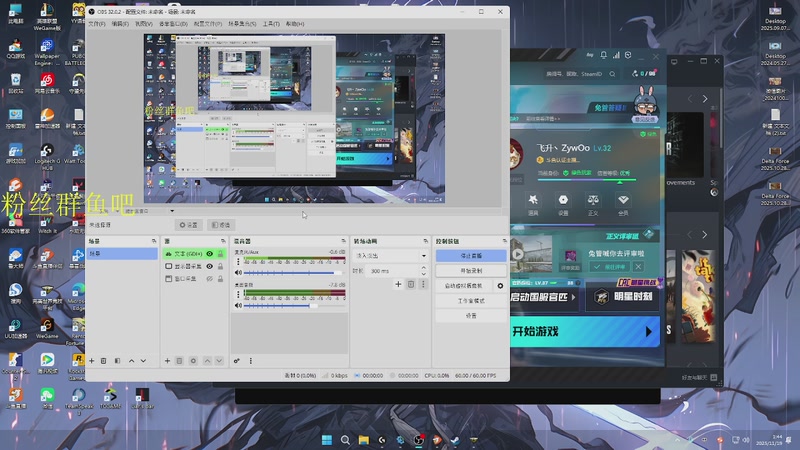The image size is (800, 450).
Task: Pop out the Controls dock
Action: click(505, 241)
